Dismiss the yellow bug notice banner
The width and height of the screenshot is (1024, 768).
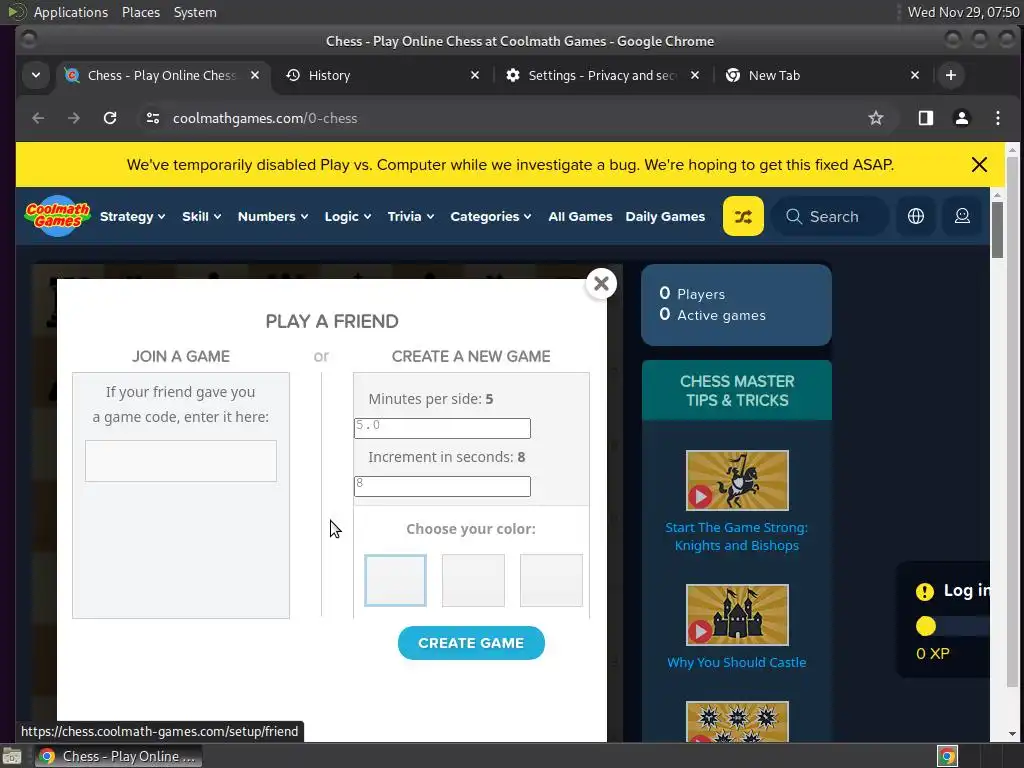tap(979, 165)
